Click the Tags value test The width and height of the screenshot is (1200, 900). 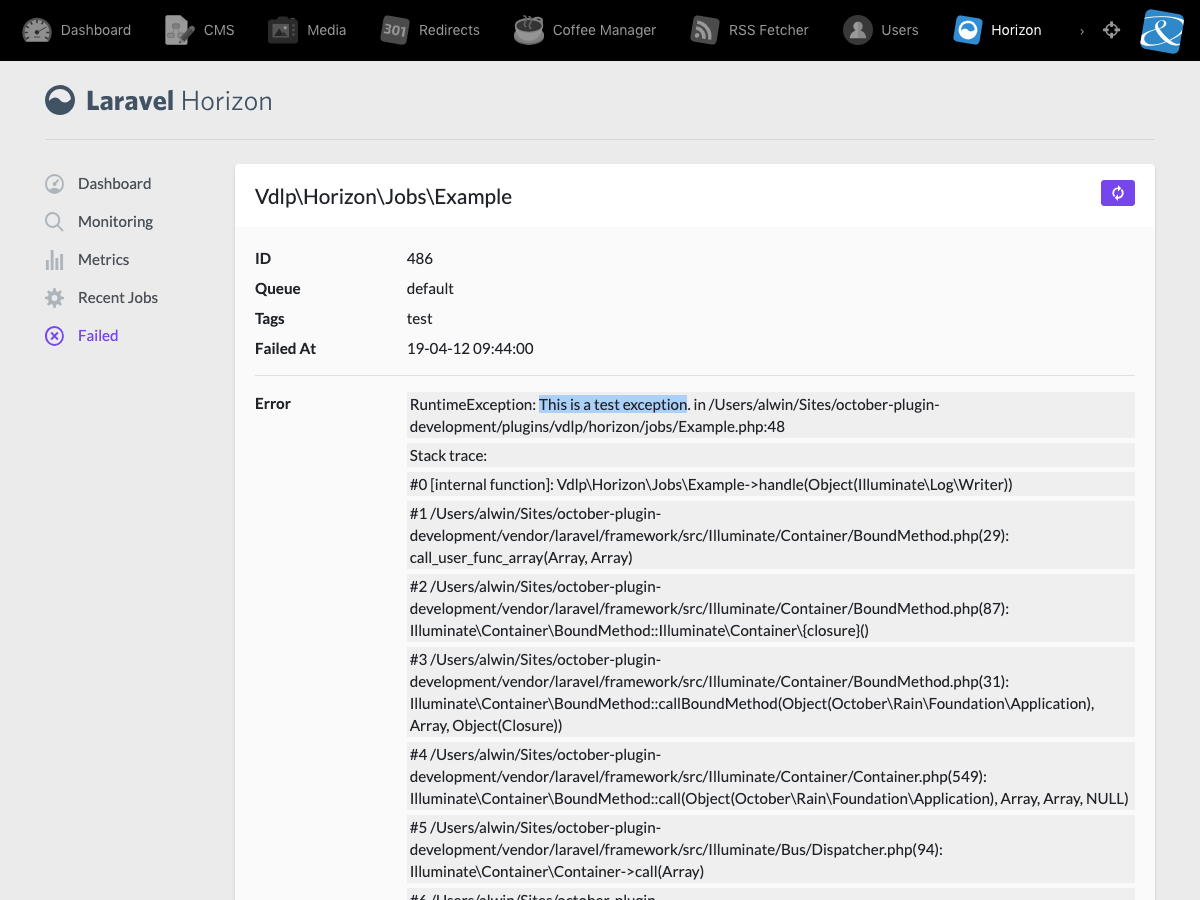pos(420,319)
